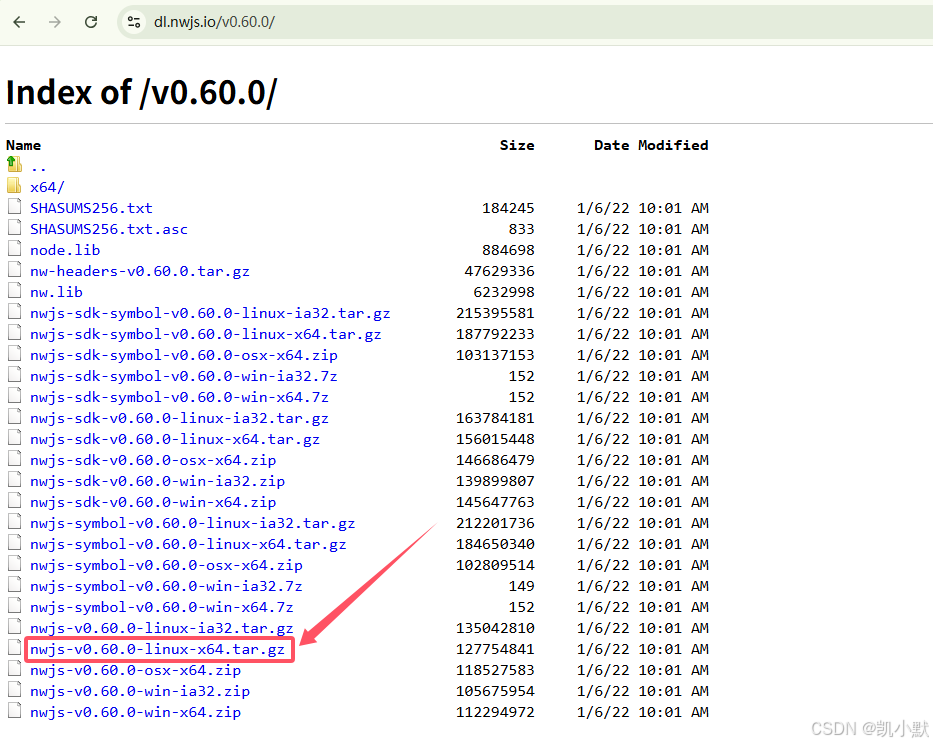This screenshot has width=933, height=744.
Task: Open the x64/ folder link
Action: [47, 187]
